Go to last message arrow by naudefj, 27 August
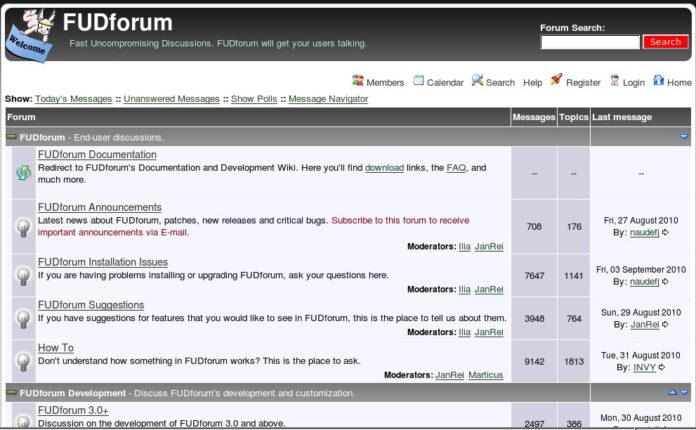The image size is (696, 430). tap(665, 232)
